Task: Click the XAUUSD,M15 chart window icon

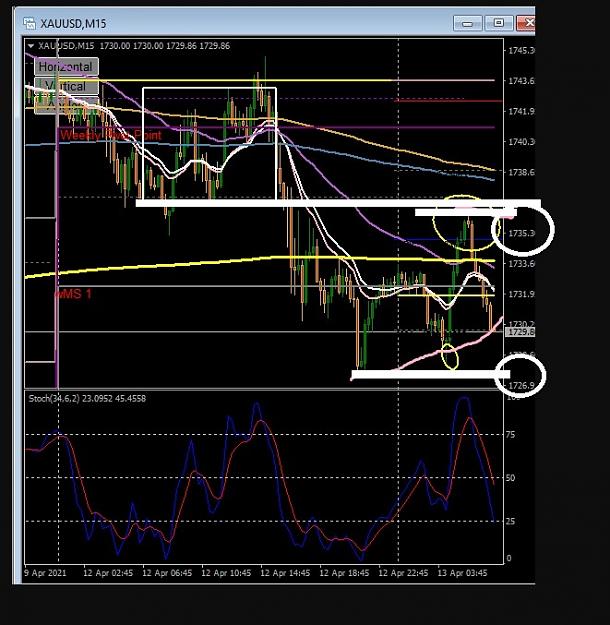Action: [30, 24]
